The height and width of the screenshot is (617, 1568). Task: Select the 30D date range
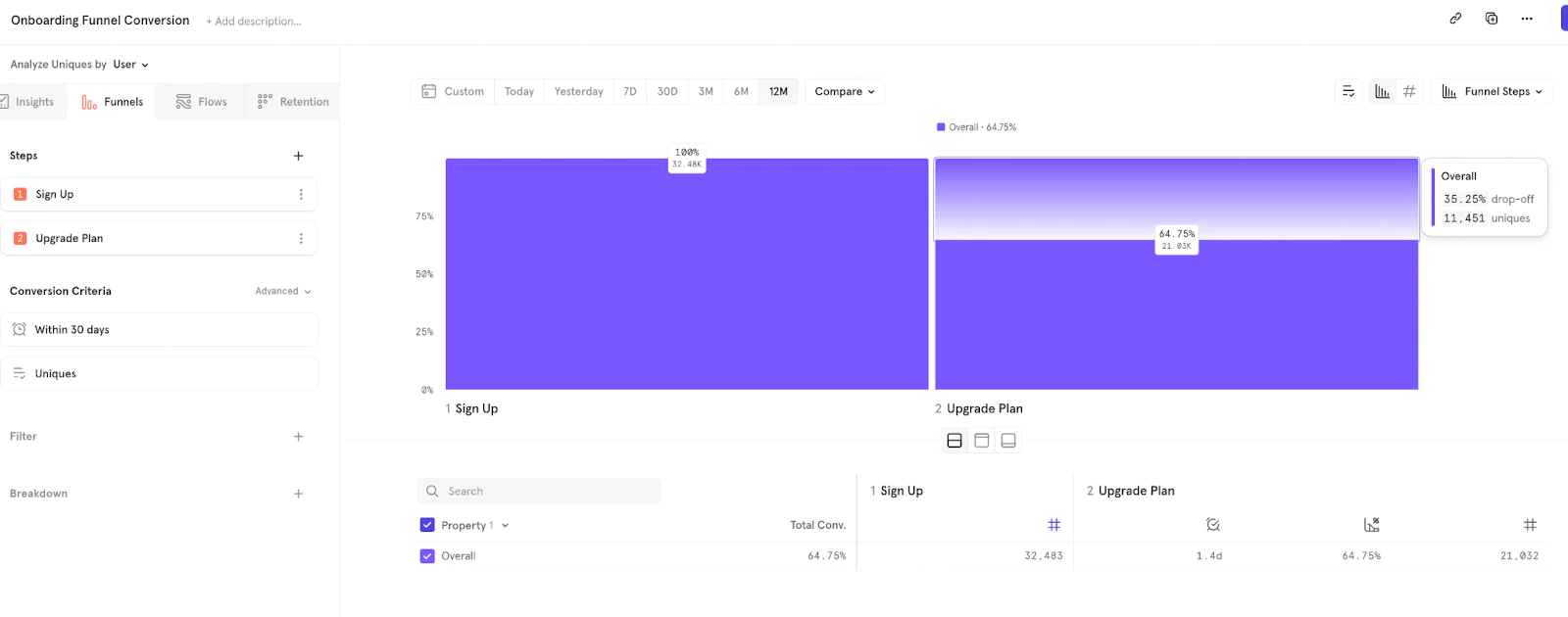[x=666, y=91]
